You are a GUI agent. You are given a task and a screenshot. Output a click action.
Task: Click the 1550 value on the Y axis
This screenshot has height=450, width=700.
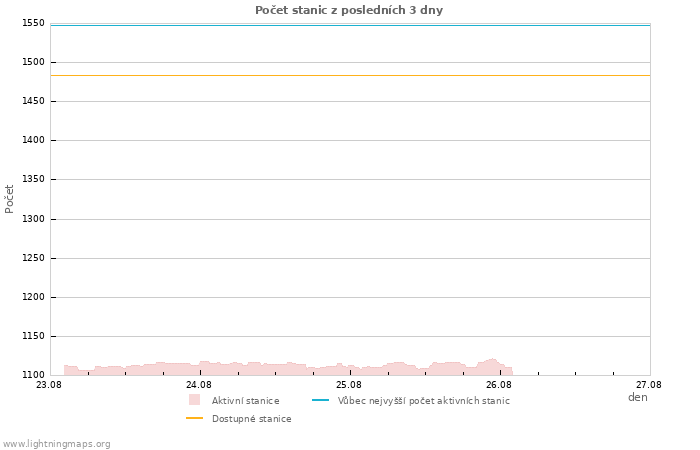coord(33,23)
